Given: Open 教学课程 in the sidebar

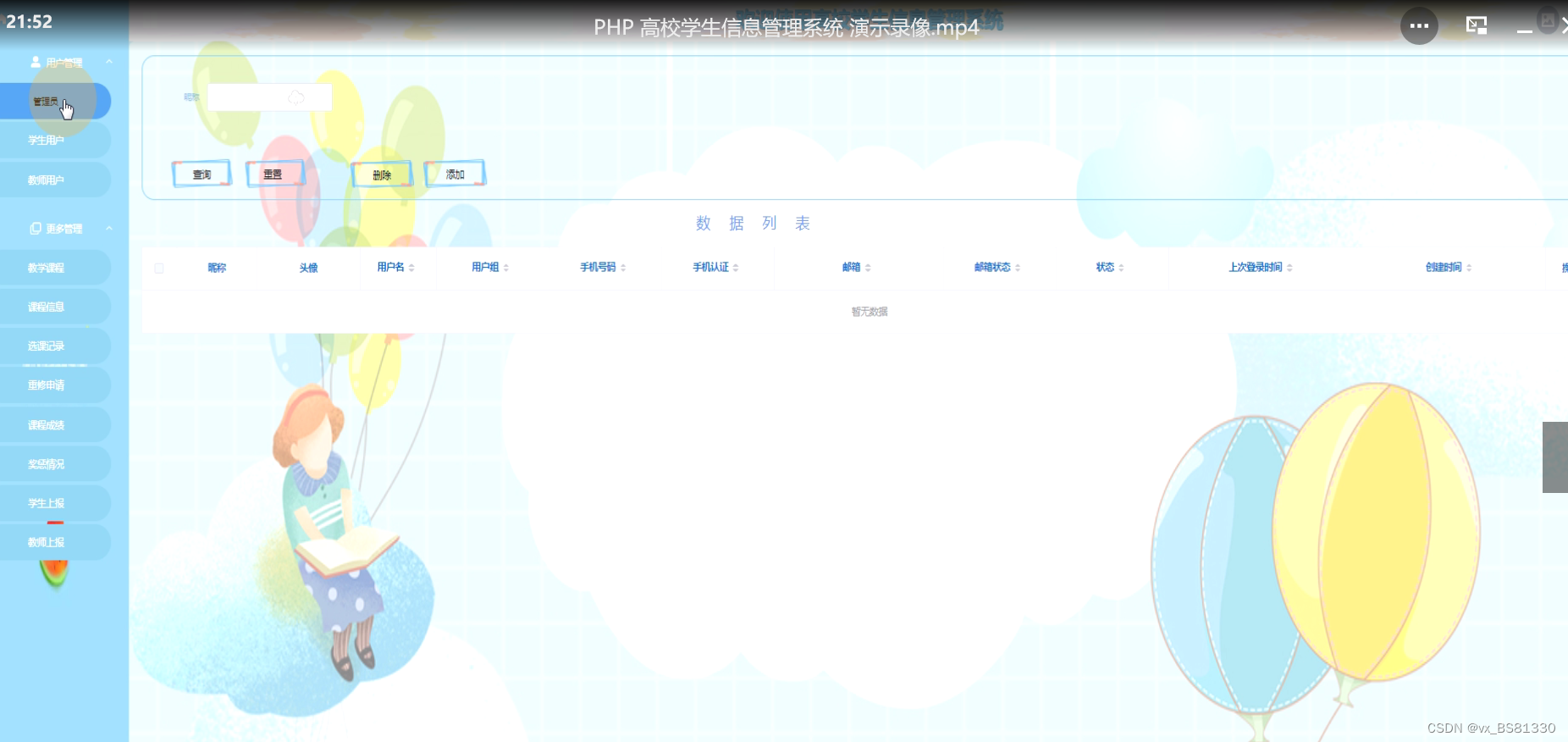Looking at the screenshot, I should (55, 268).
